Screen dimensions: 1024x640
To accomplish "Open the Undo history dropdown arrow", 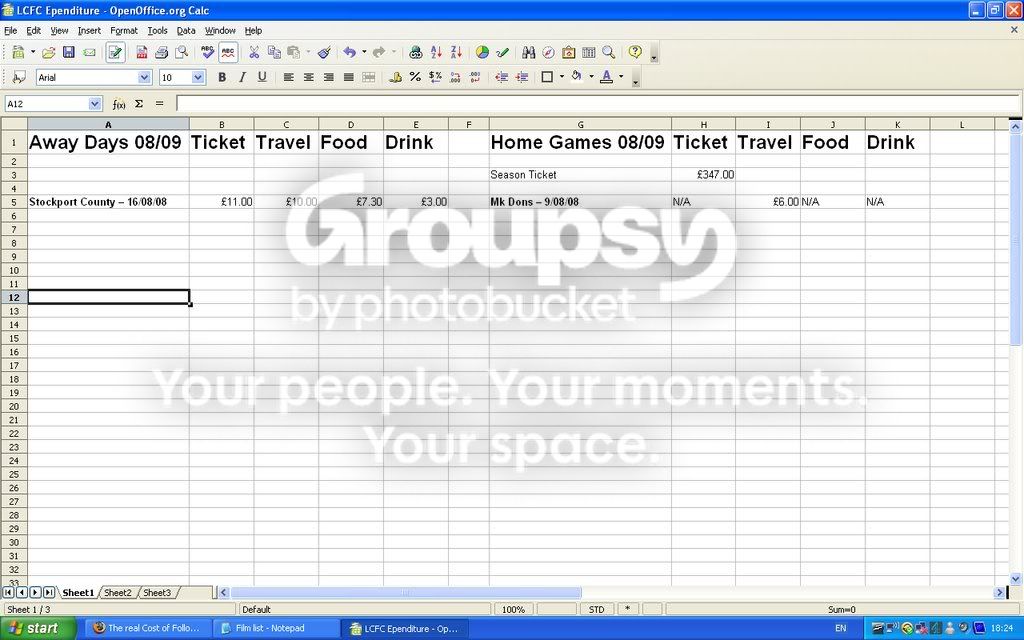I will point(364,52).
